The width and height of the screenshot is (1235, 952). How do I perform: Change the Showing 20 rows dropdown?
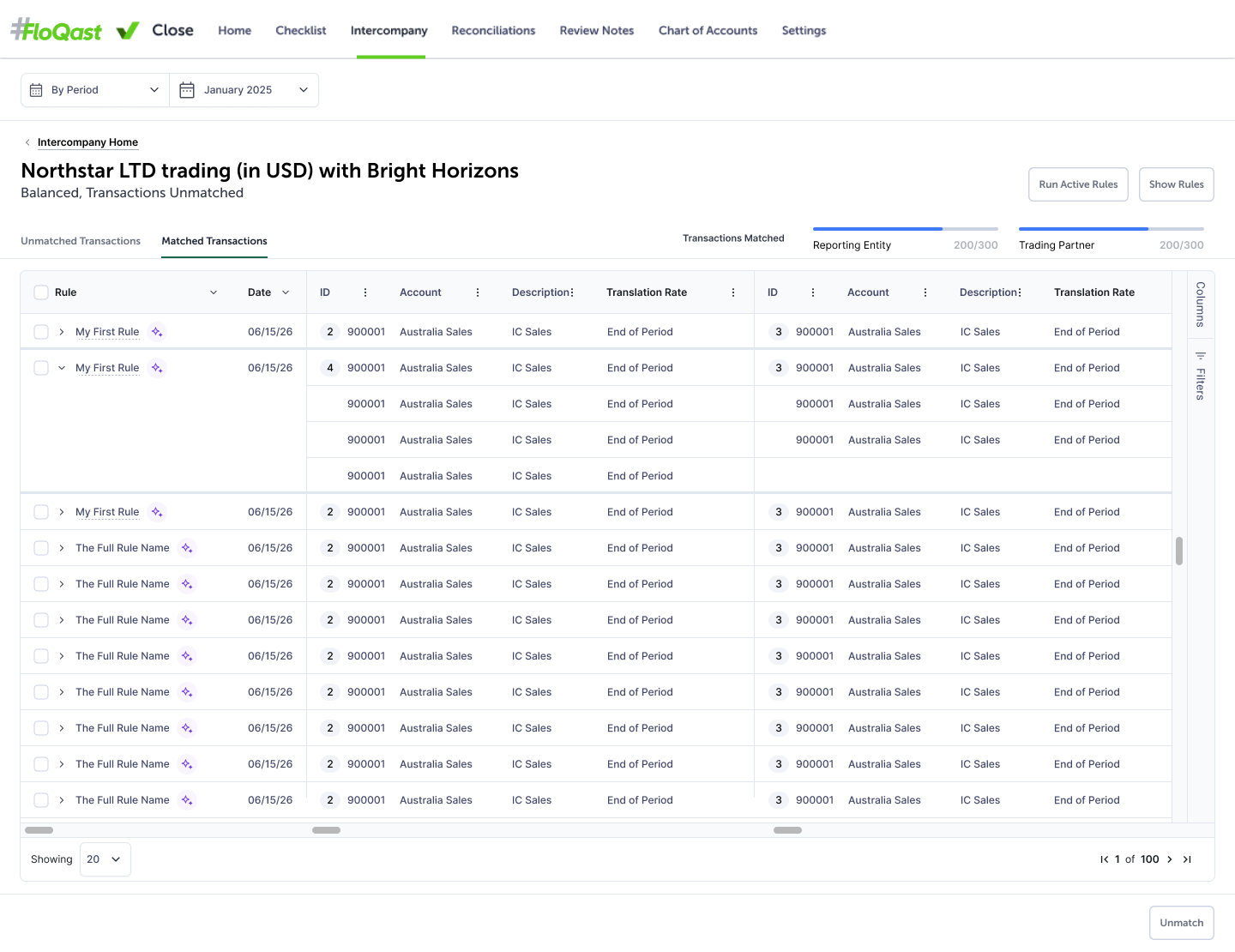[x=105, y=859]
